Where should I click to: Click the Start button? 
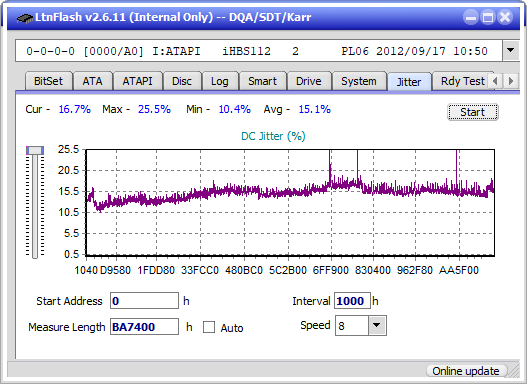pyautogui.click(x=473, y=112)
